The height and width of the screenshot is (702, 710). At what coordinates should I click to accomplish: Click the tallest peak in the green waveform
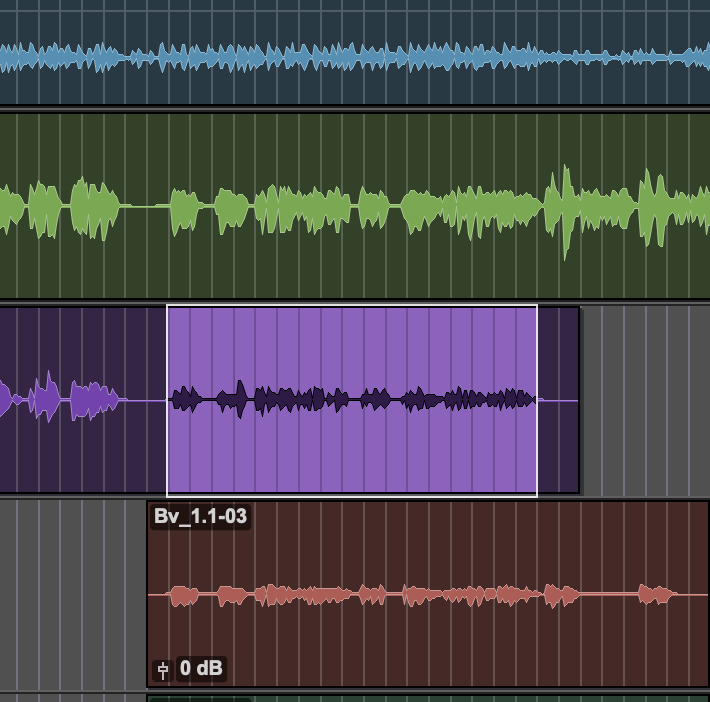[567, 210]
